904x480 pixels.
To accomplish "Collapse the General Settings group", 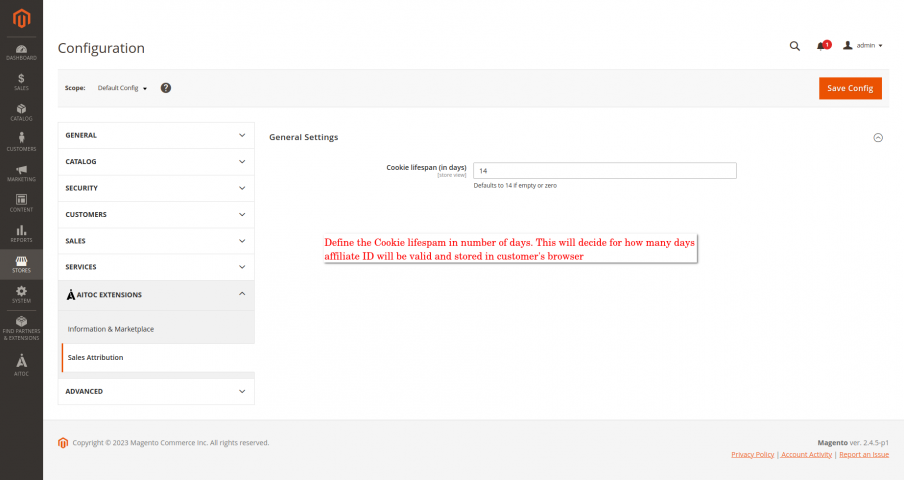I will (878, 138).
